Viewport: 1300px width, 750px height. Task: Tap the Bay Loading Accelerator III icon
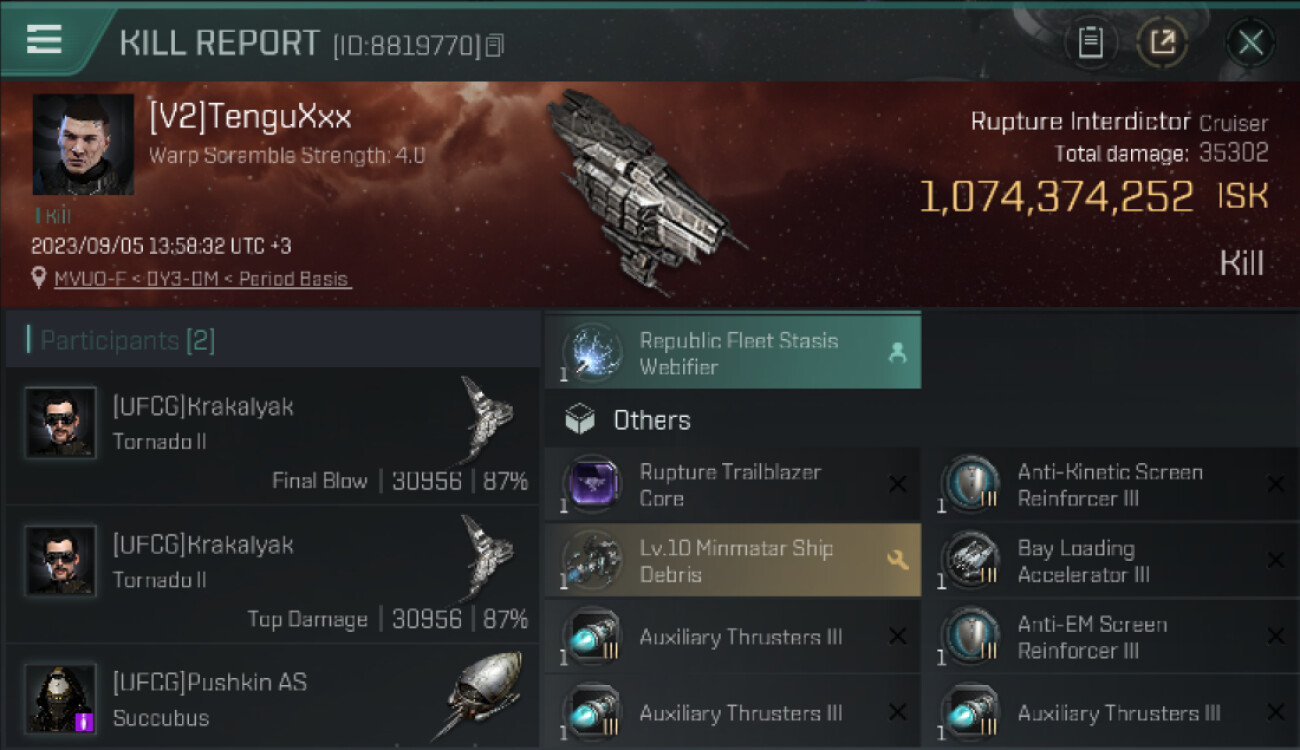[x=970, y=561]
